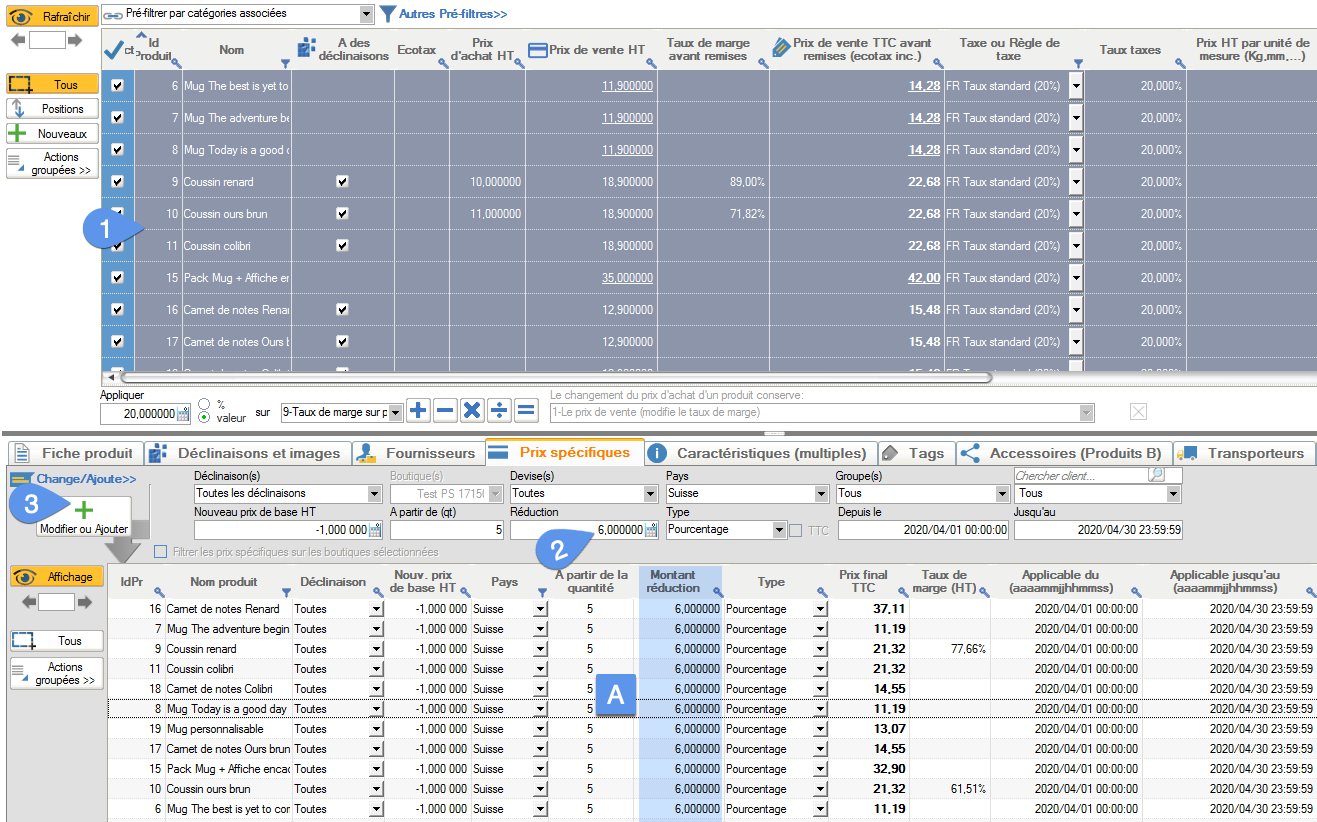The image size is (1317, 822).
Task: Click the search icon in the Prix final TTC header
Action: click(904, 593)
